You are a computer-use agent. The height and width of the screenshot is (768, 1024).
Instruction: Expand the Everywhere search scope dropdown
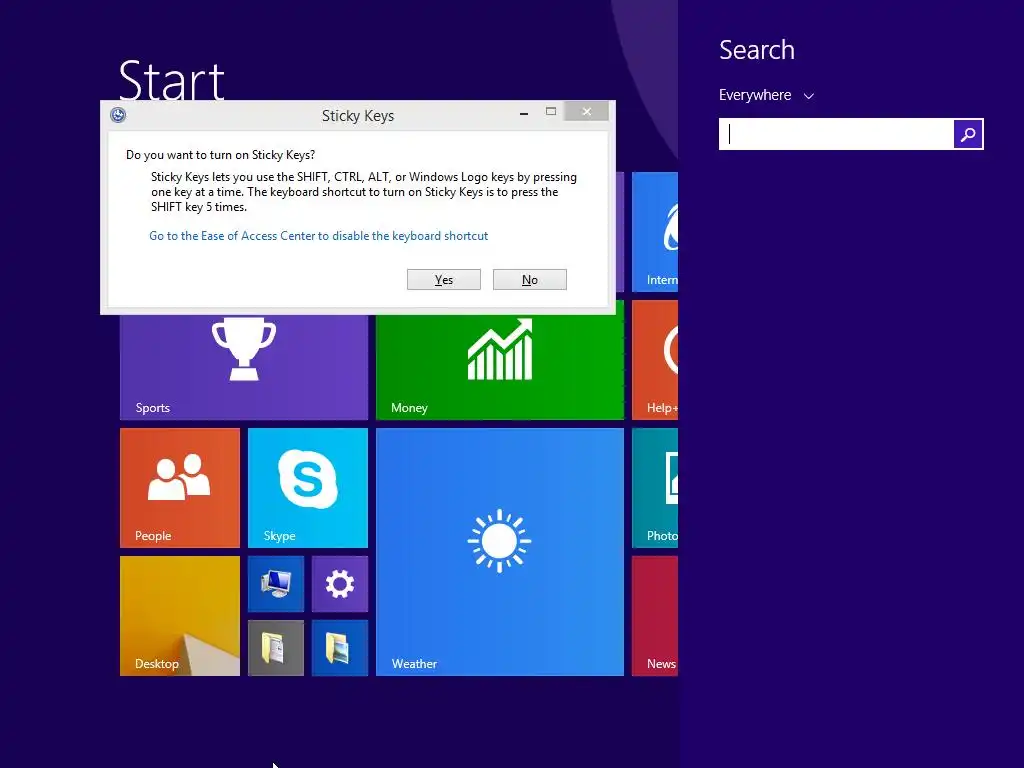tap(766, 95)
